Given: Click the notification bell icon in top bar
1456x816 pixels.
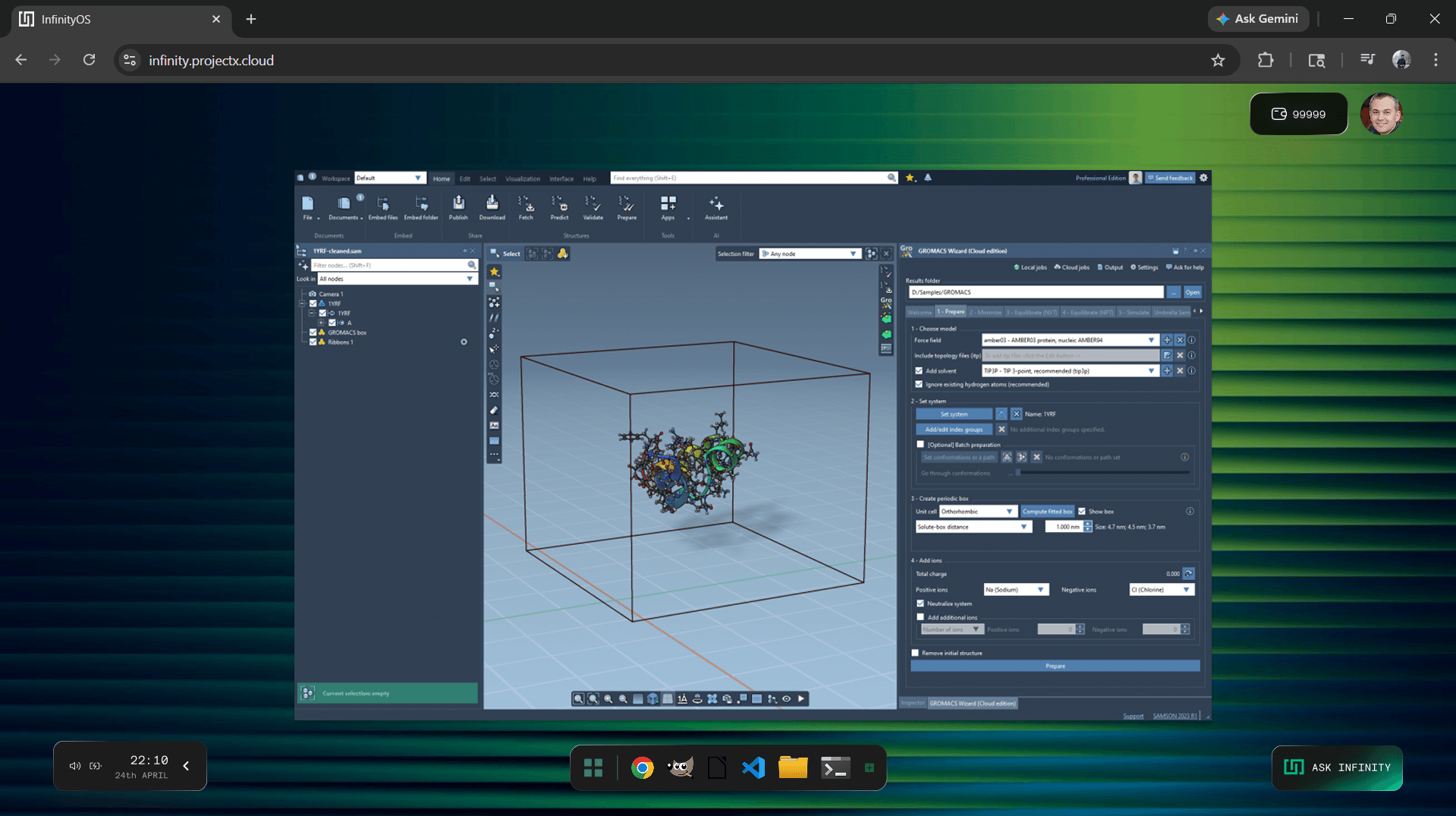Looking at the screenshot, I should [x=927, y=178].
